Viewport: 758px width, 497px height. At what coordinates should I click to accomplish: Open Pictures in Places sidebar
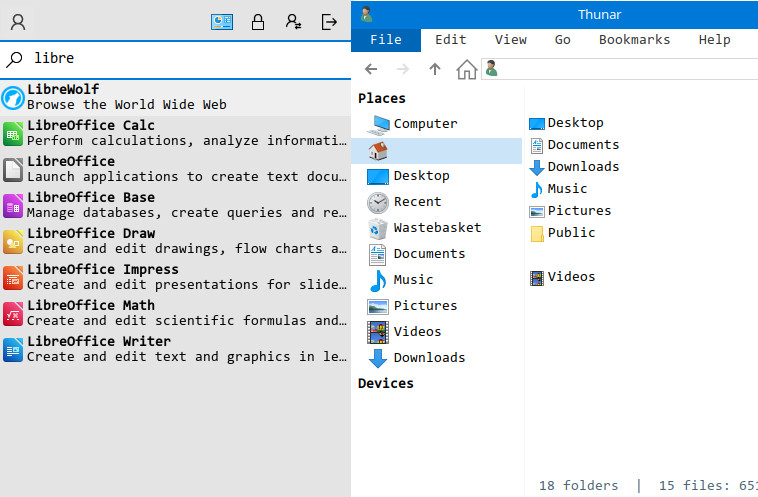click(437, 306)
